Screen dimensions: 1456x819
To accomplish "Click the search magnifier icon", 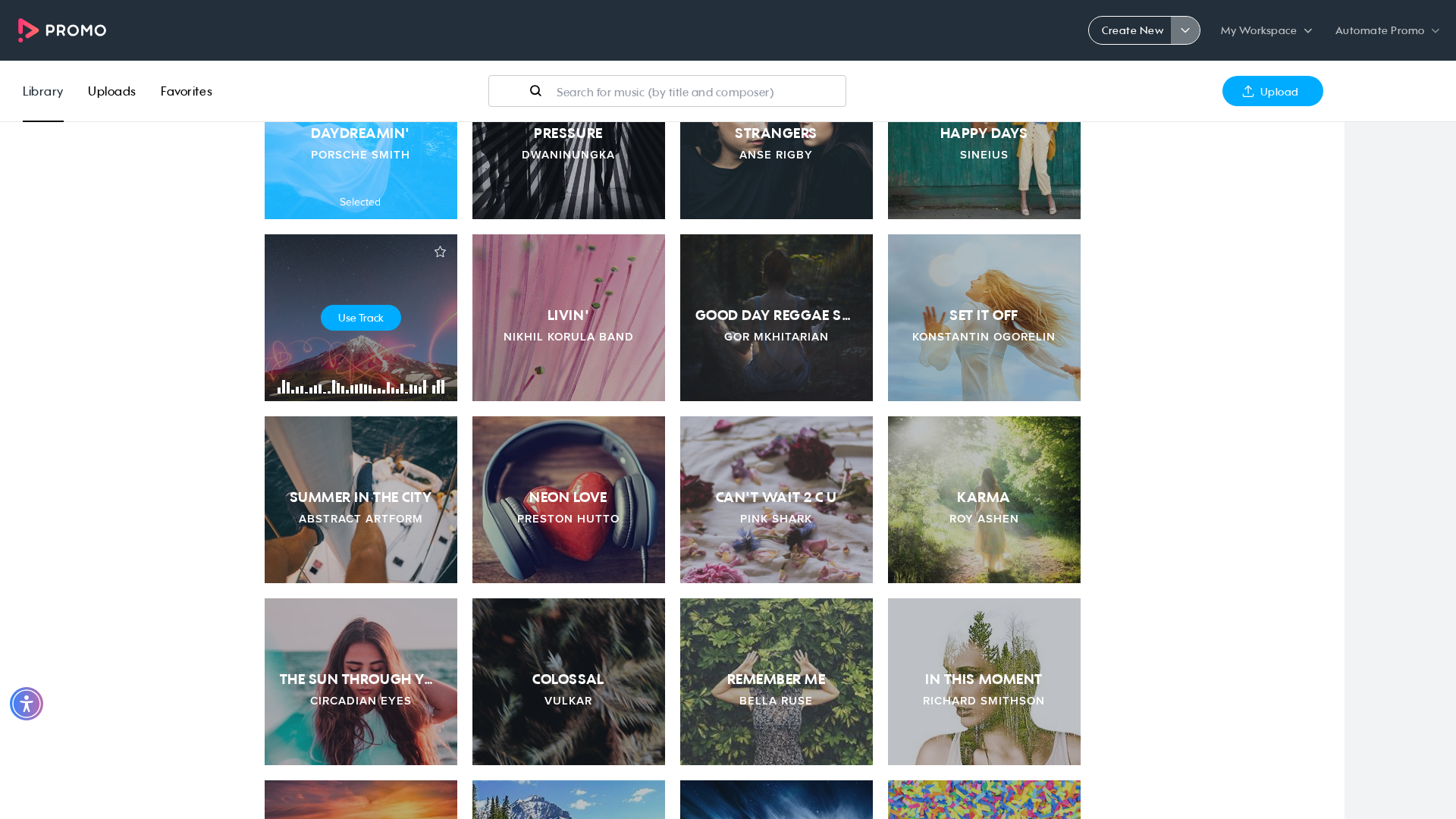I will [535, 91].
